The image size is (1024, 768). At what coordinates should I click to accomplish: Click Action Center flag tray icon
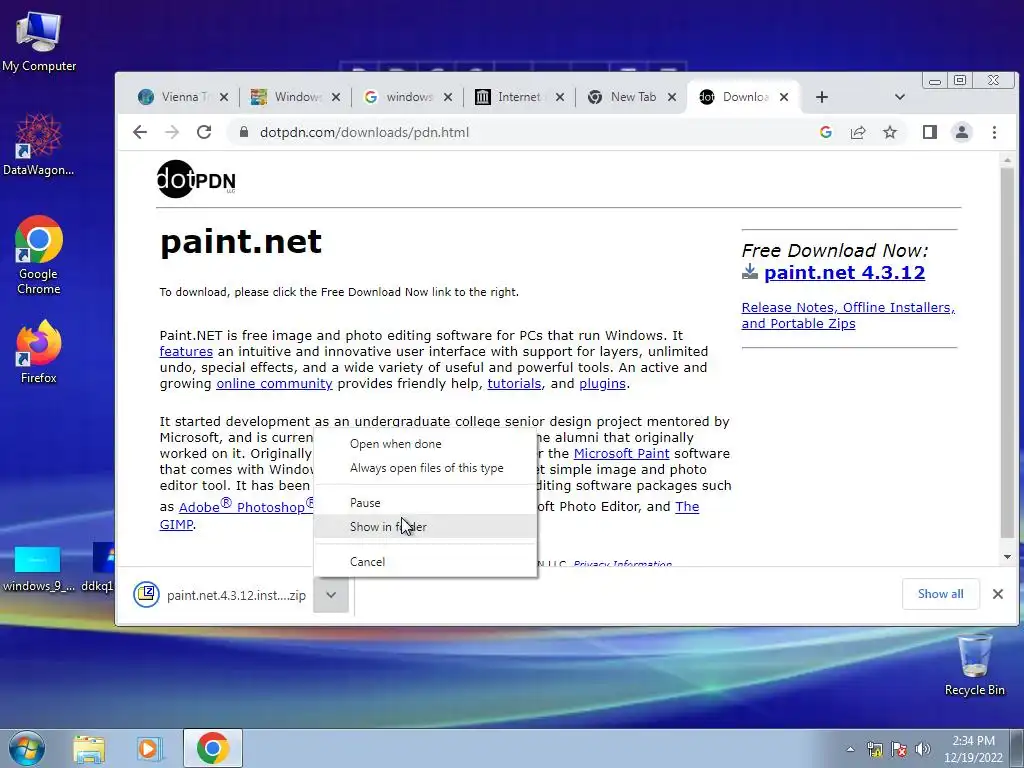click(899, 749)
